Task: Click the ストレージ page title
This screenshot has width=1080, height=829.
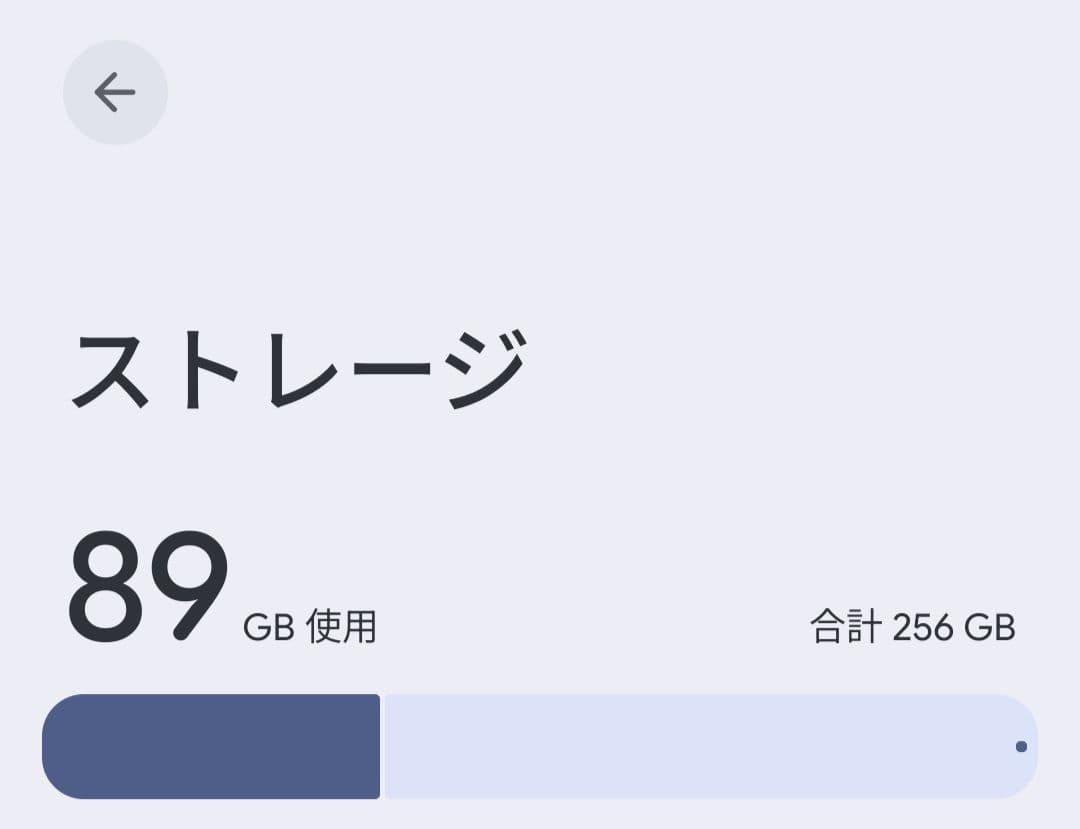Action: click(x=300, y=370)
